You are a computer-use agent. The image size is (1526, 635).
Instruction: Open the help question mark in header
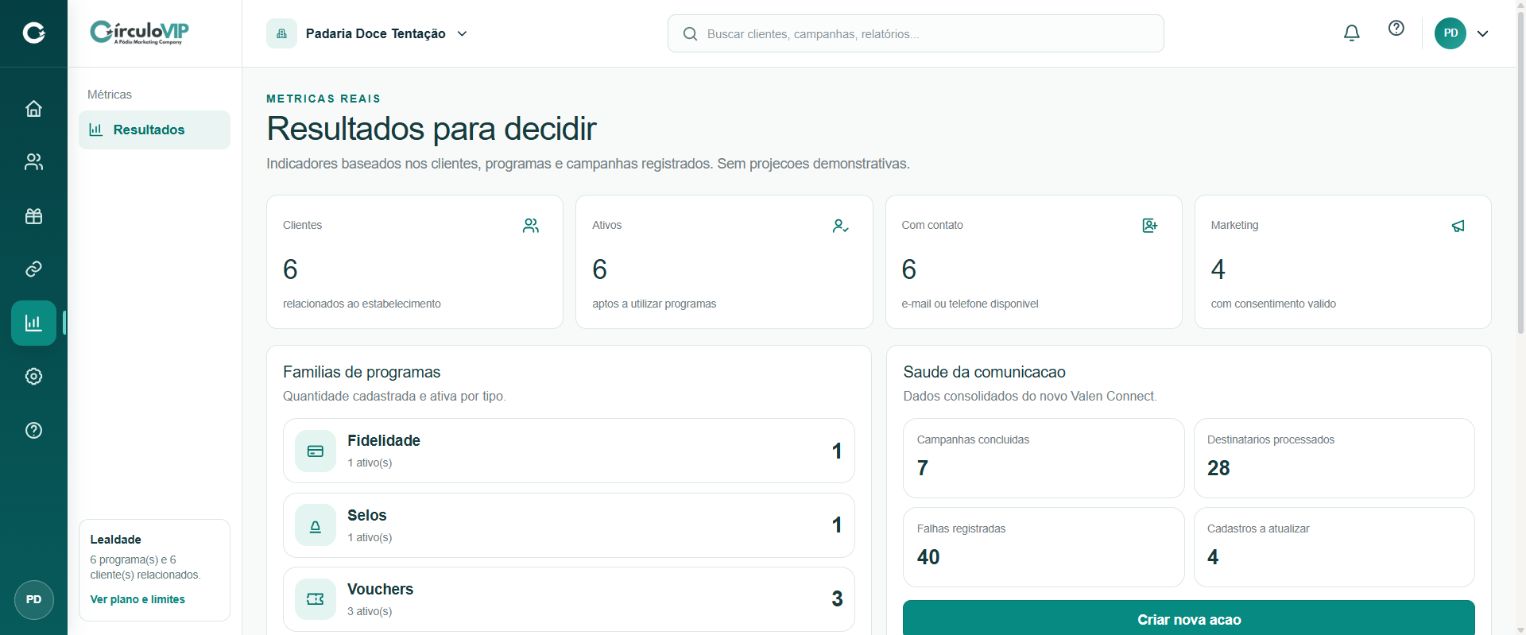tap(1396, 28)
